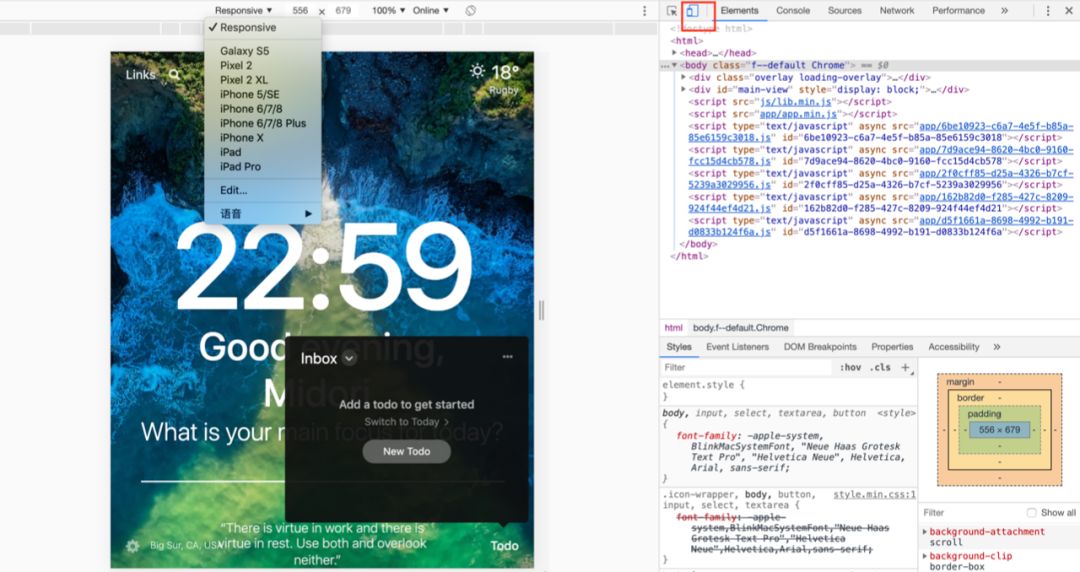
Task: Show more DevTools tabs with double chevron
Action: point(1004,10)
